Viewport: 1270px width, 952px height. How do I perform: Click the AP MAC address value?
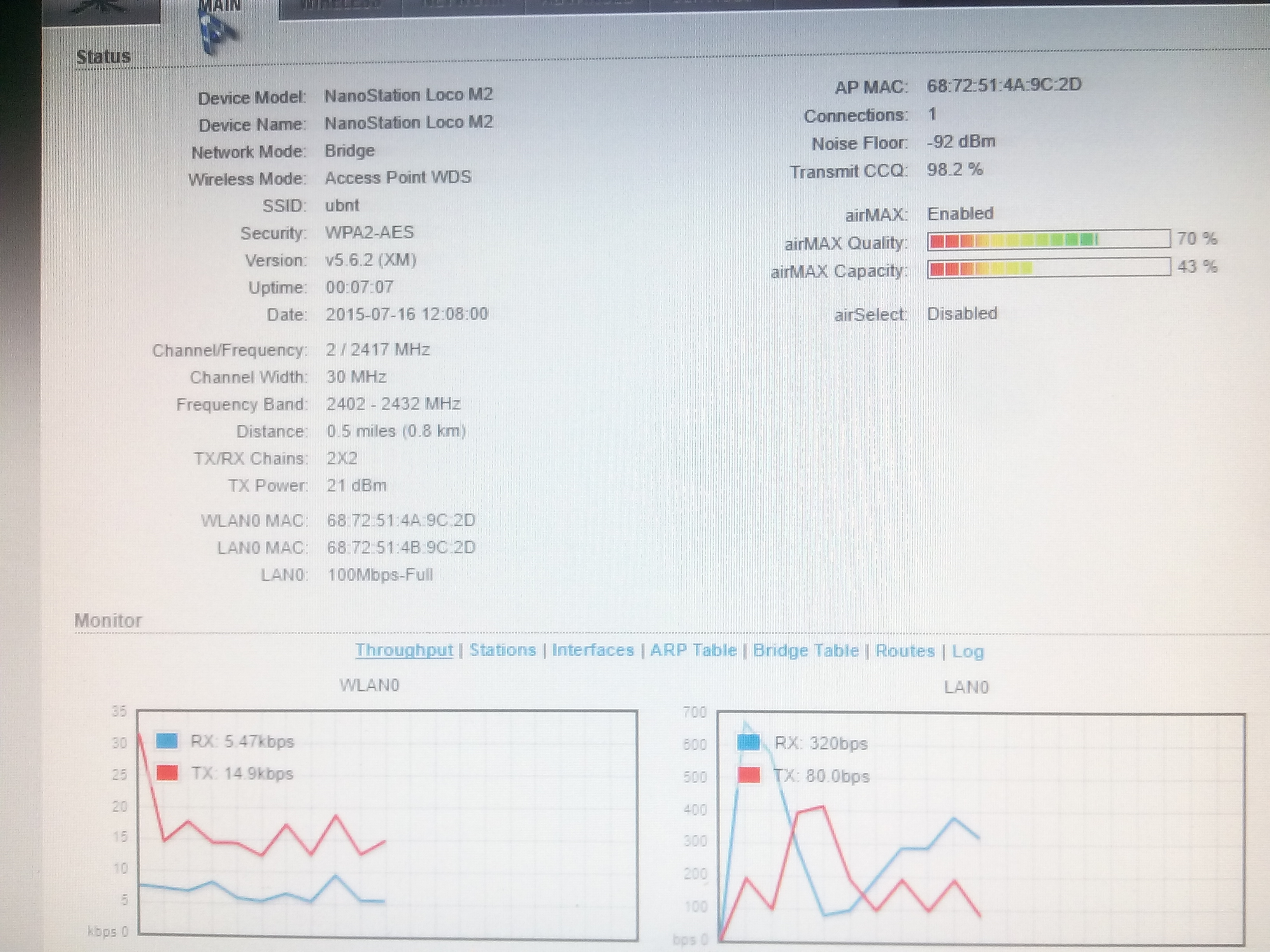tap(1003, 86)
